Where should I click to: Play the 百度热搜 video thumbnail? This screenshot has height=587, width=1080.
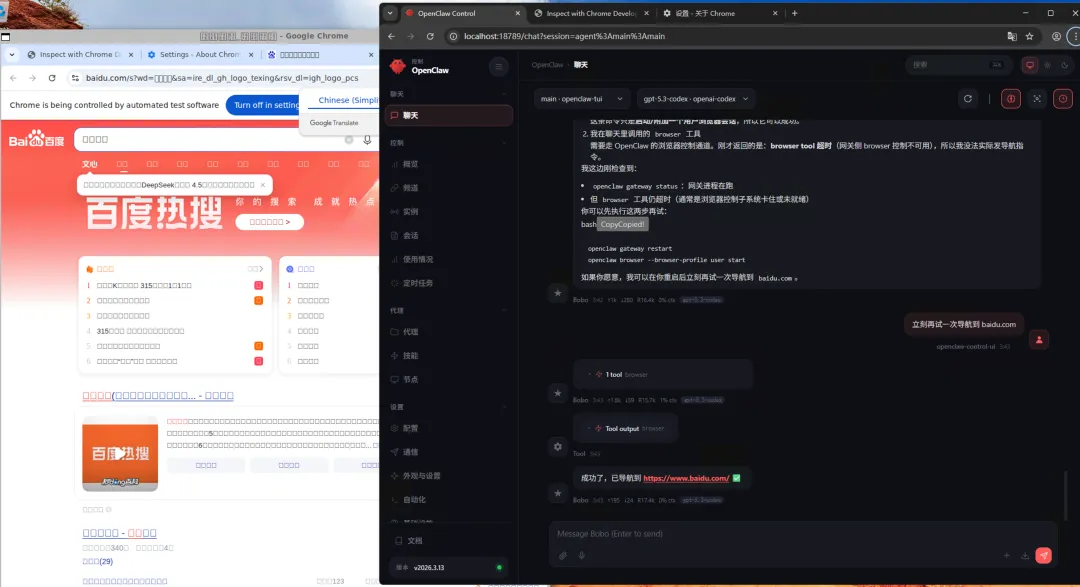(120, 453)
